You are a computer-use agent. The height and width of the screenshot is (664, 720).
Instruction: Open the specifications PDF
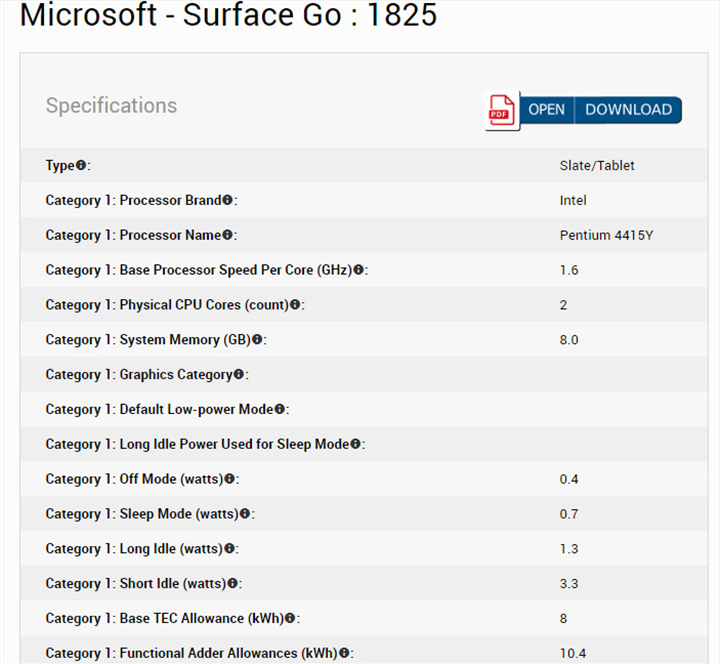(x=546, y=110)
